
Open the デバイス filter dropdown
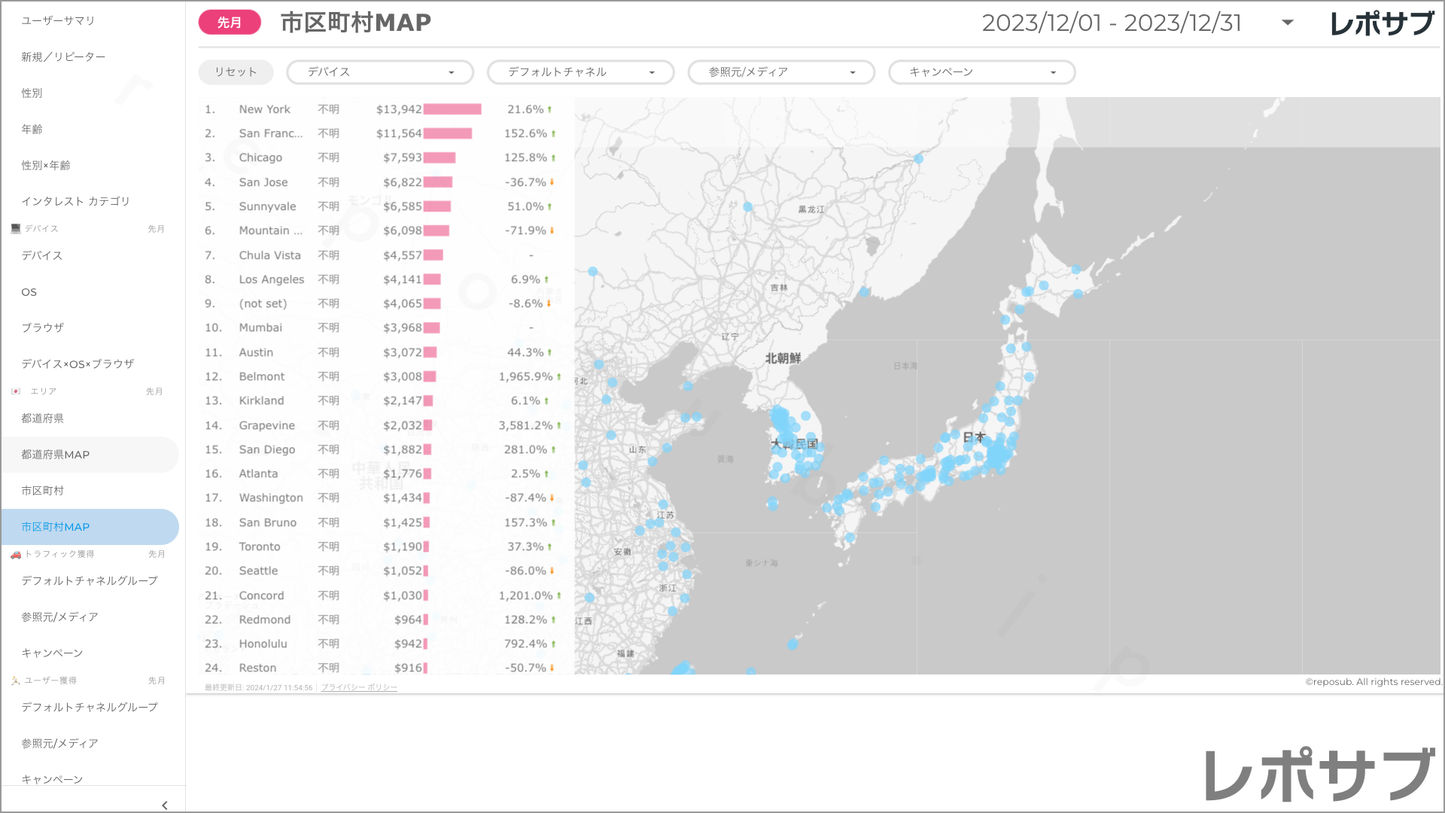380,72
